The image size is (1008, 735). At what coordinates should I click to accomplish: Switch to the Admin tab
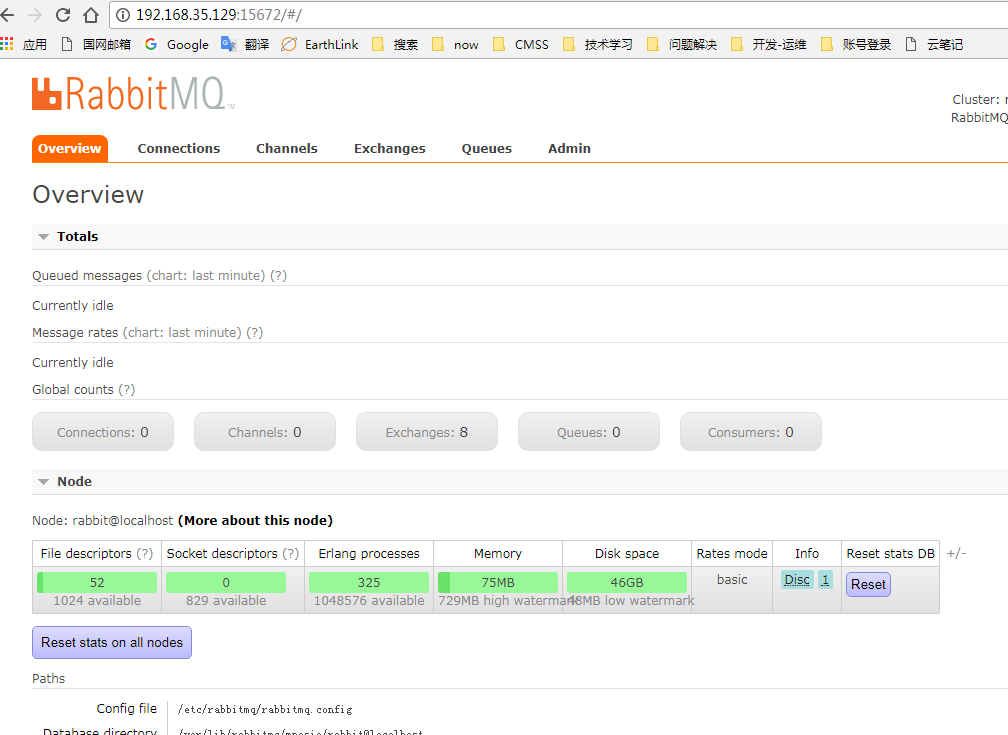pyautogui.click(x=569, y=149)
